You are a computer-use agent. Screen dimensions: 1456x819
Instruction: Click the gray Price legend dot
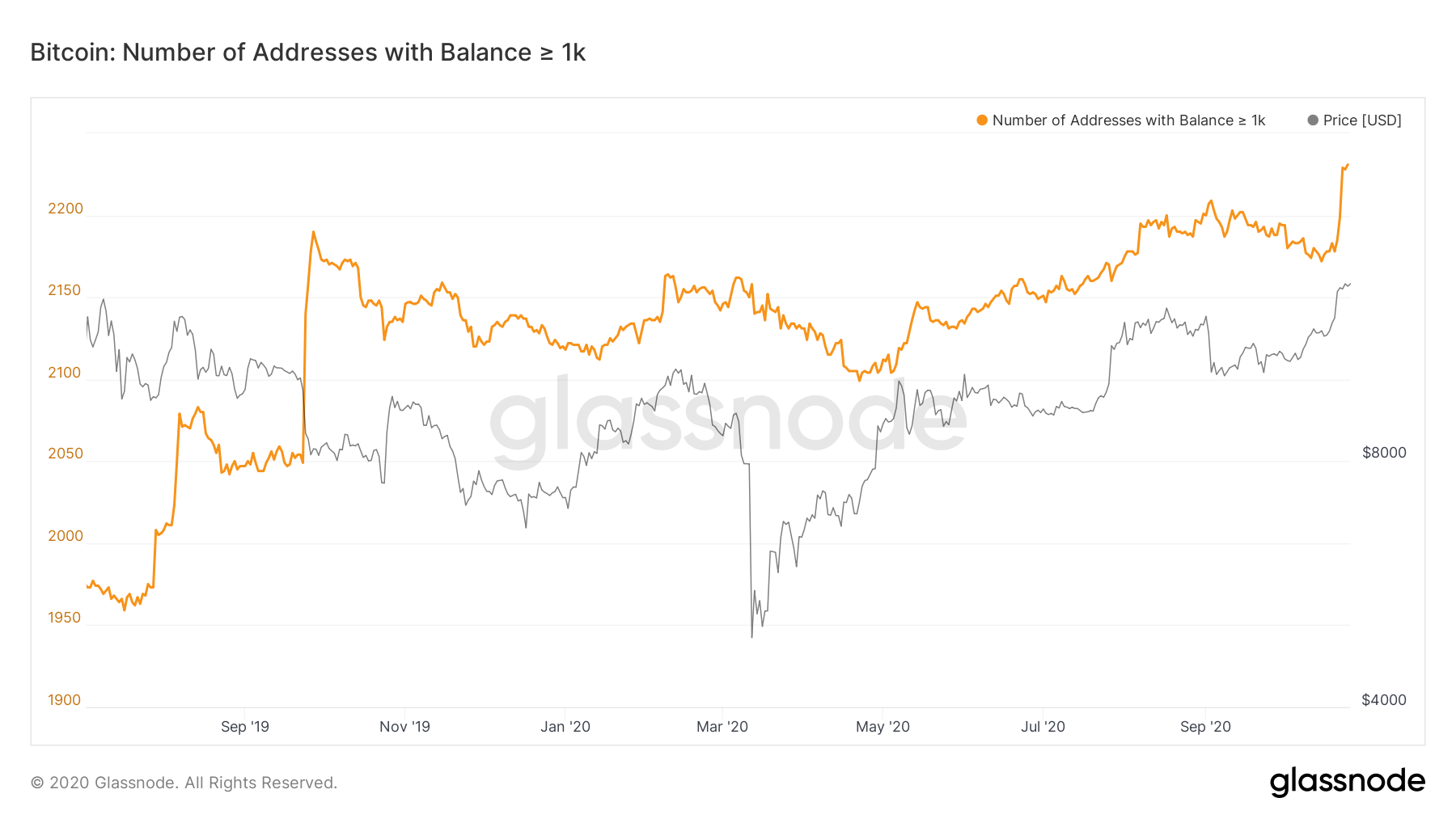coord(1313,120)
